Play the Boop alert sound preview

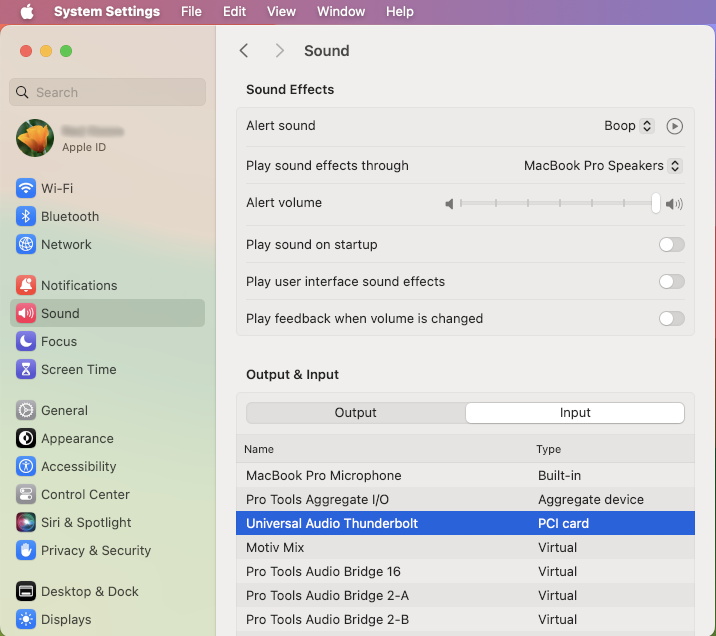click(x=675, y=126)
